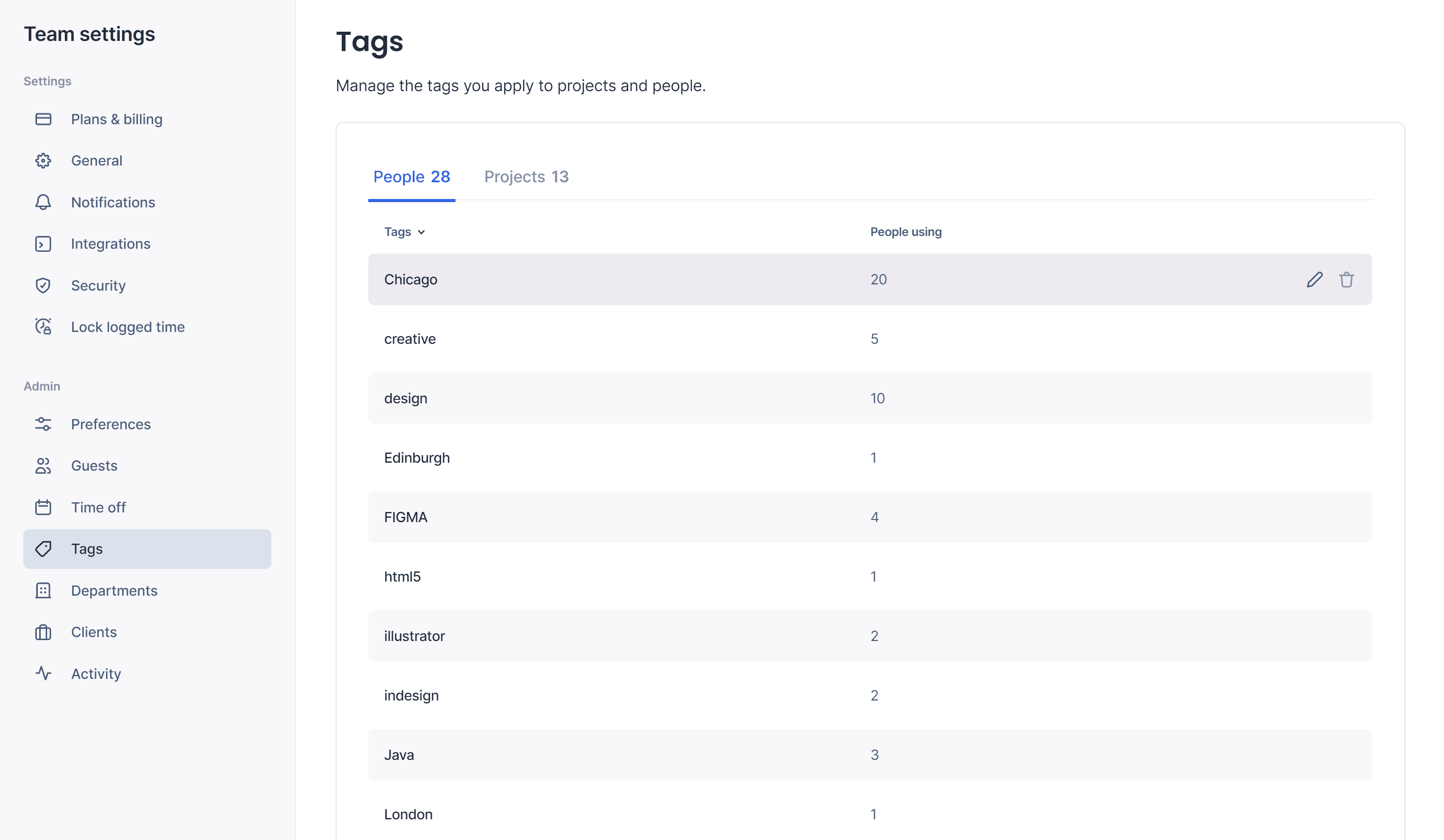Click the General gear icon
The image size is (1444, 840).
[x=43, y=161]
